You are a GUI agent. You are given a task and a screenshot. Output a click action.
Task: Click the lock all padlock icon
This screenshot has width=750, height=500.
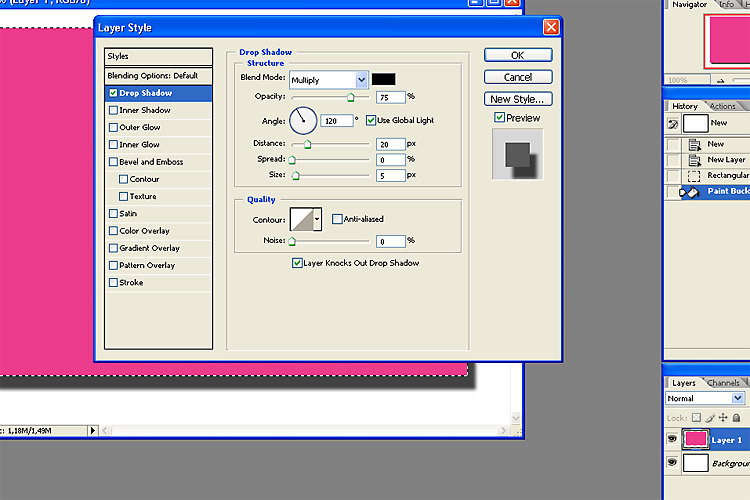(x=737, y=418)
